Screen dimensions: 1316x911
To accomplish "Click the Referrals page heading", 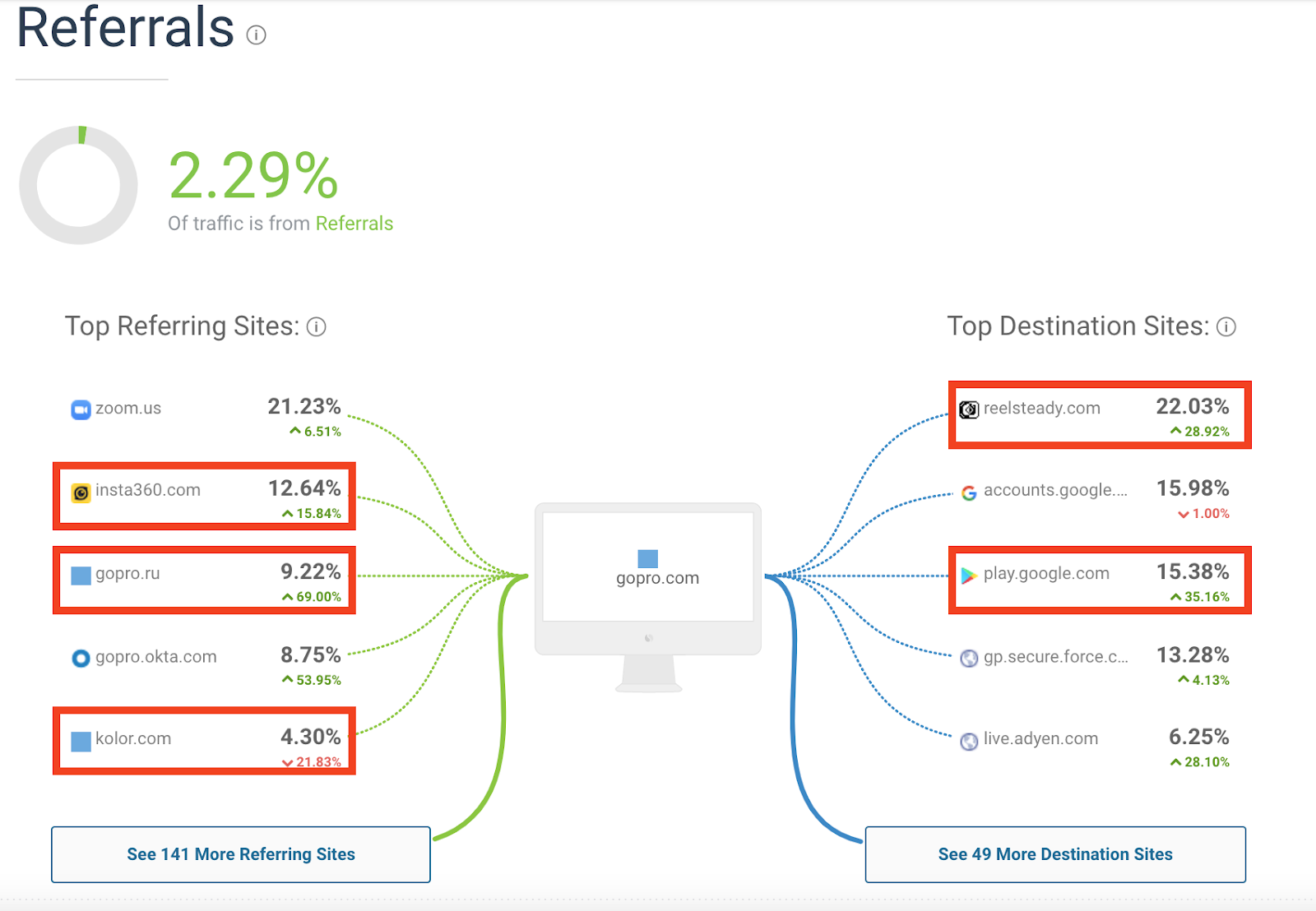I will tap(126, 26).
